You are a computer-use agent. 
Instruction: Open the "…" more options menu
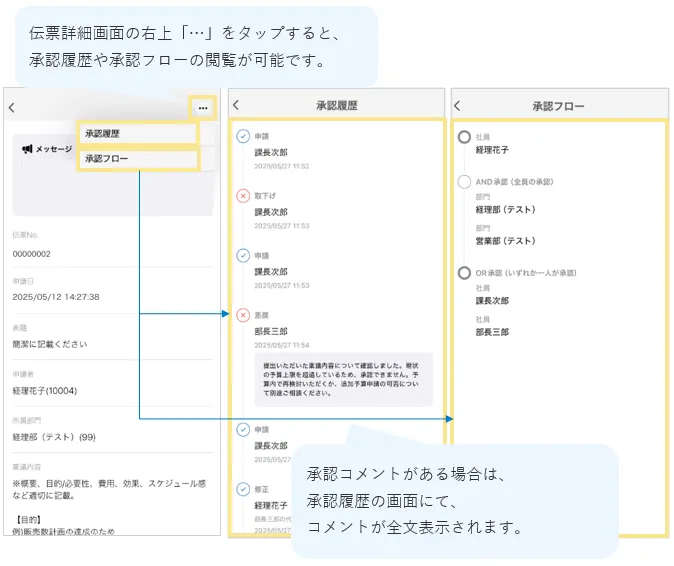(203, 107)
